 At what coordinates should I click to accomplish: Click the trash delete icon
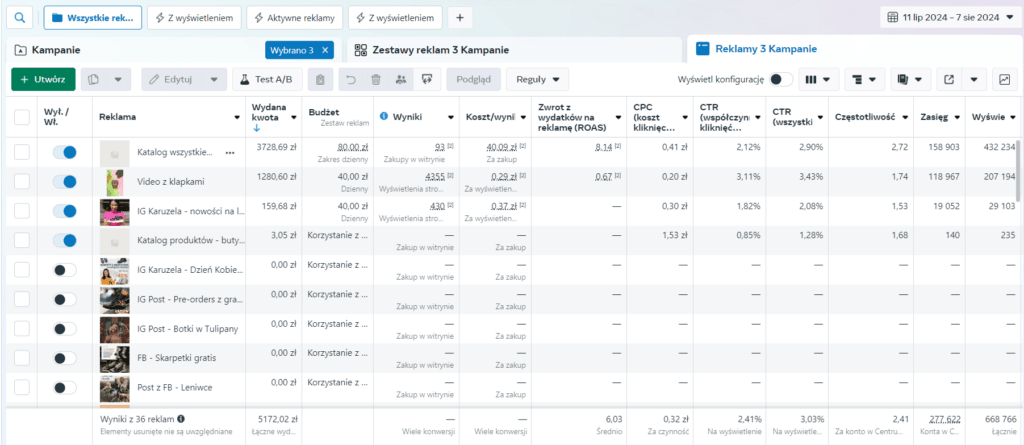(x=376, y=79)
